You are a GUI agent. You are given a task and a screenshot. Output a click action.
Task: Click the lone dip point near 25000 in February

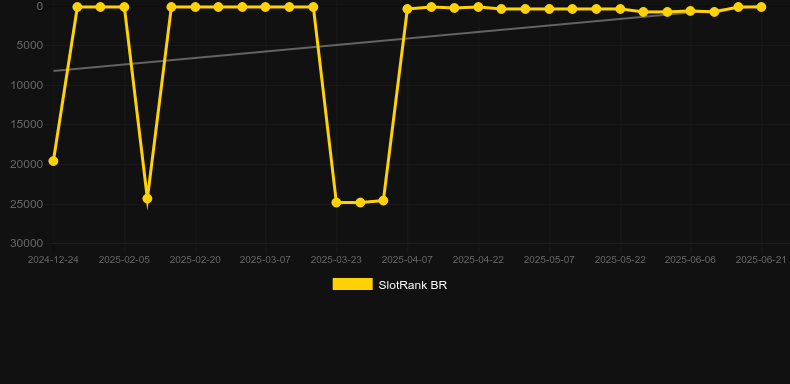click(x=147, y=199)
